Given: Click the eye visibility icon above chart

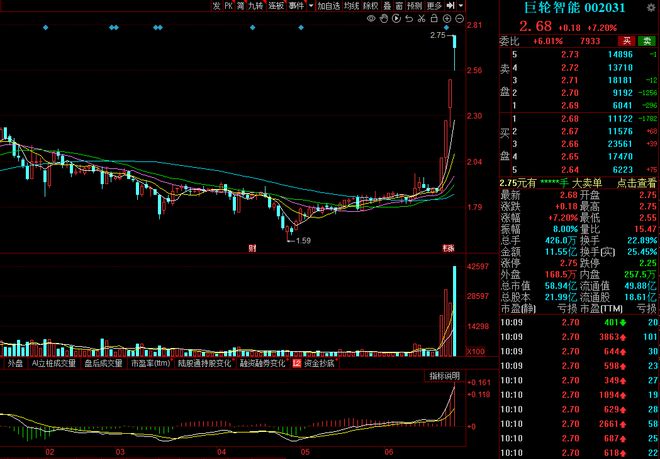Looking at the screenshot, I should pos(371,18).
